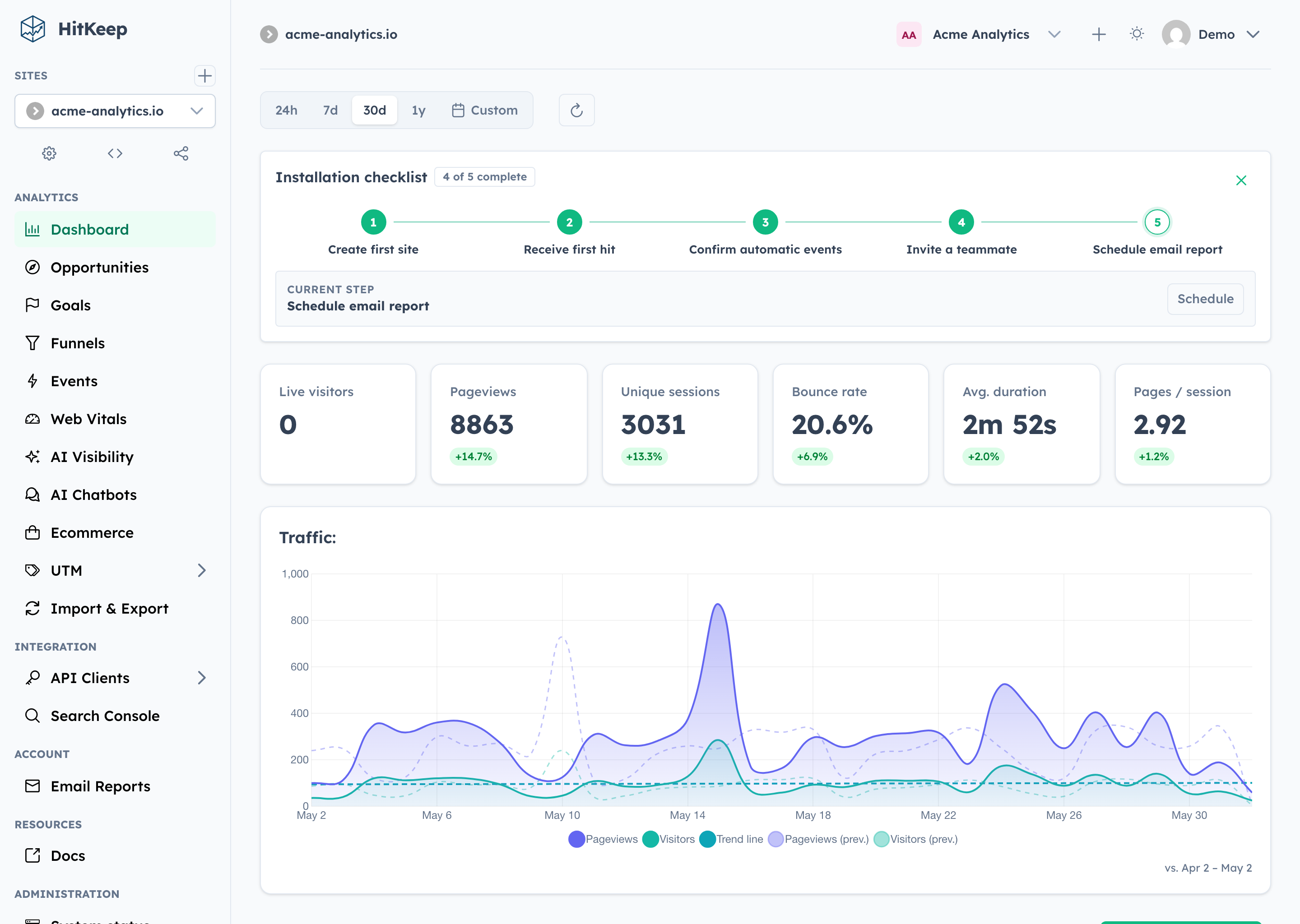Image resolution: width=1300 pixels, height=924 pixels.
Task: Refresh the dashboard data
Action: tap(576, 111)
